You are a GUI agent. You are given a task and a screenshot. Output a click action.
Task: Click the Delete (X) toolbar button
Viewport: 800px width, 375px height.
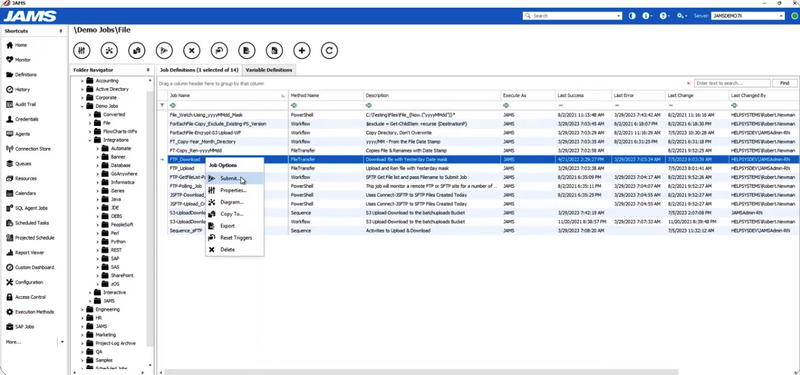192,50
